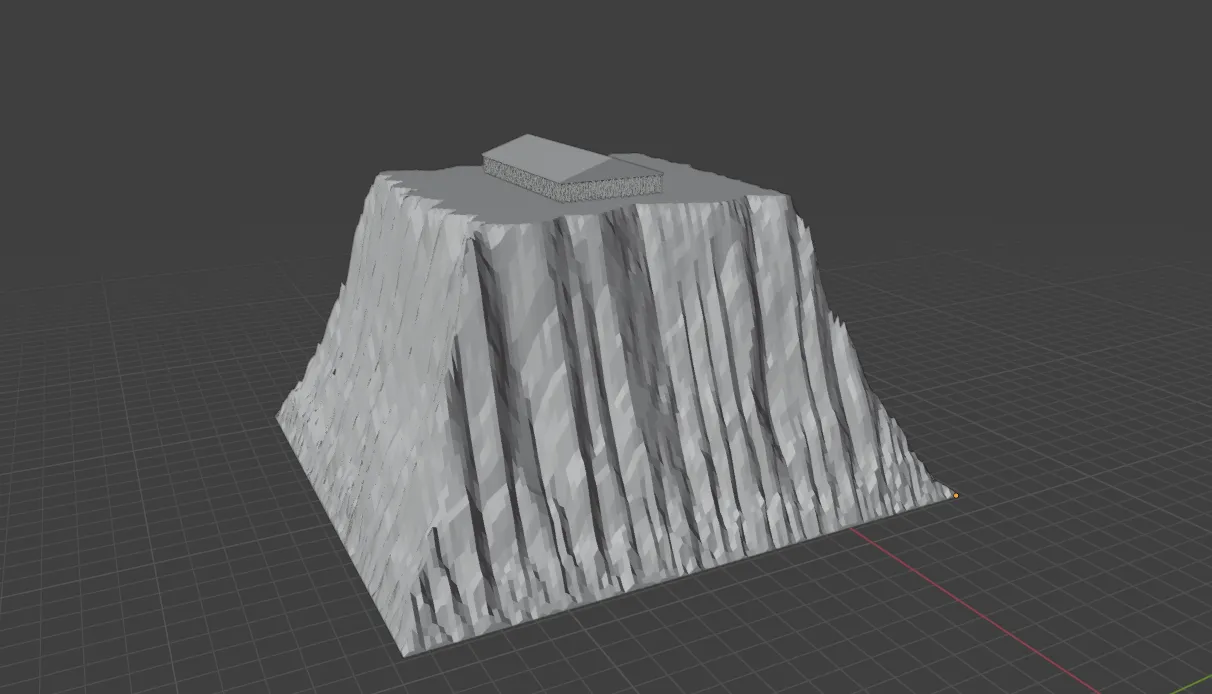Click the orange origin point dot
Screen dimensions: 1212x694
[x=956, y=495]
